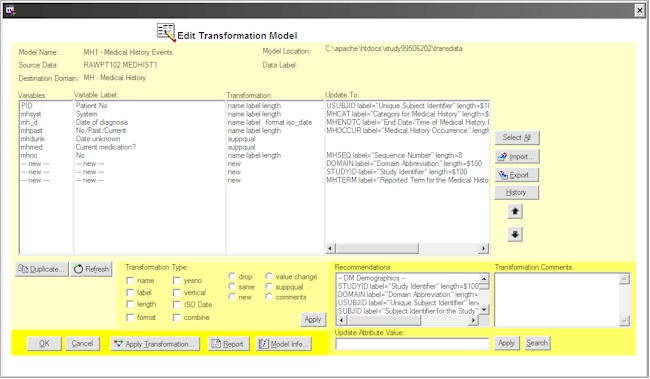Confirm with the OK button
This screenshot has width=650, height=379.
[x=44, y=343]
